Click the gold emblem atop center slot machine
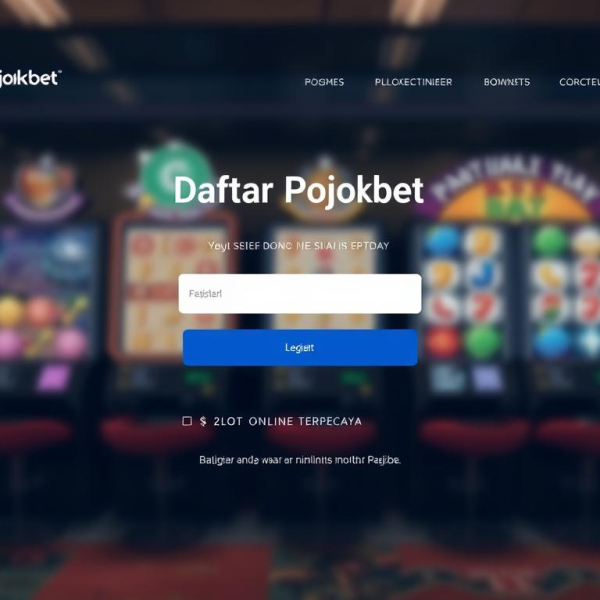This screenshot has width=600, height=600. [x=325, y=193]
